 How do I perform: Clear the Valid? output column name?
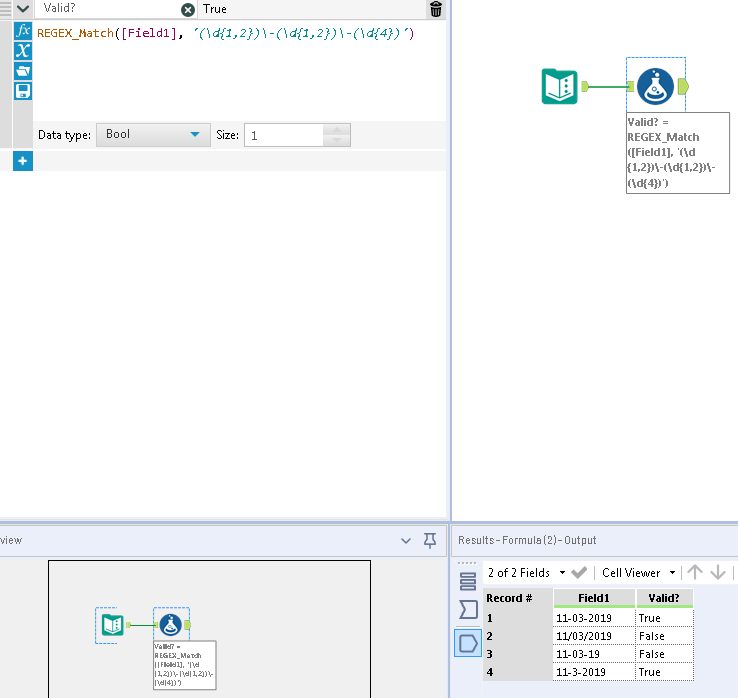[188, 10]
